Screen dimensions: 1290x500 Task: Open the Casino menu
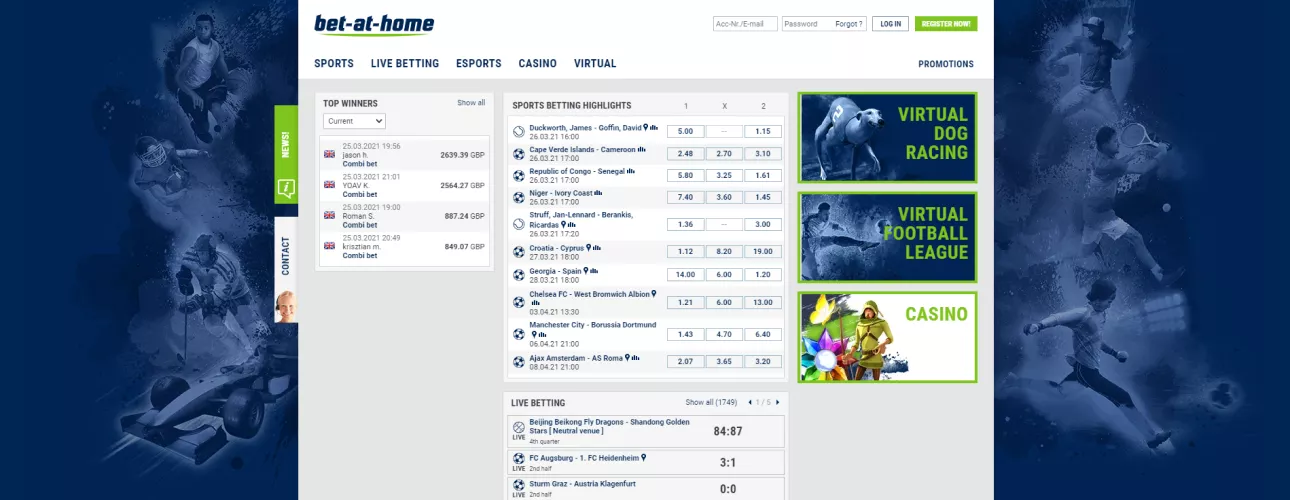pos(538,63)
